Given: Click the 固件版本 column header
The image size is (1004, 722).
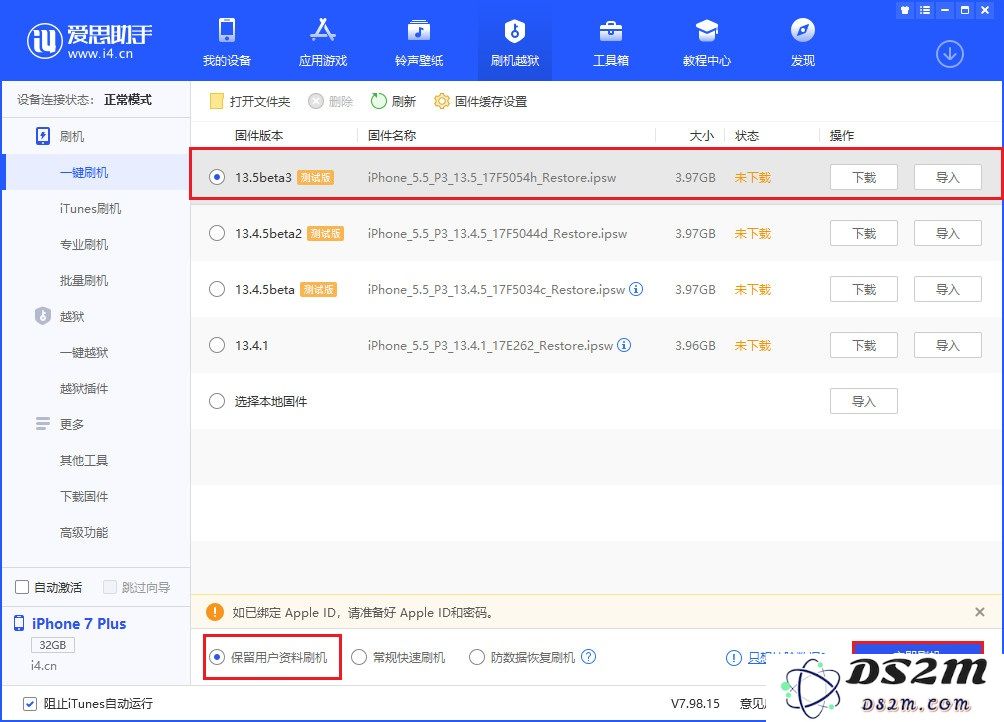Looking at the screenshot, I should click(x=259, y=136).
